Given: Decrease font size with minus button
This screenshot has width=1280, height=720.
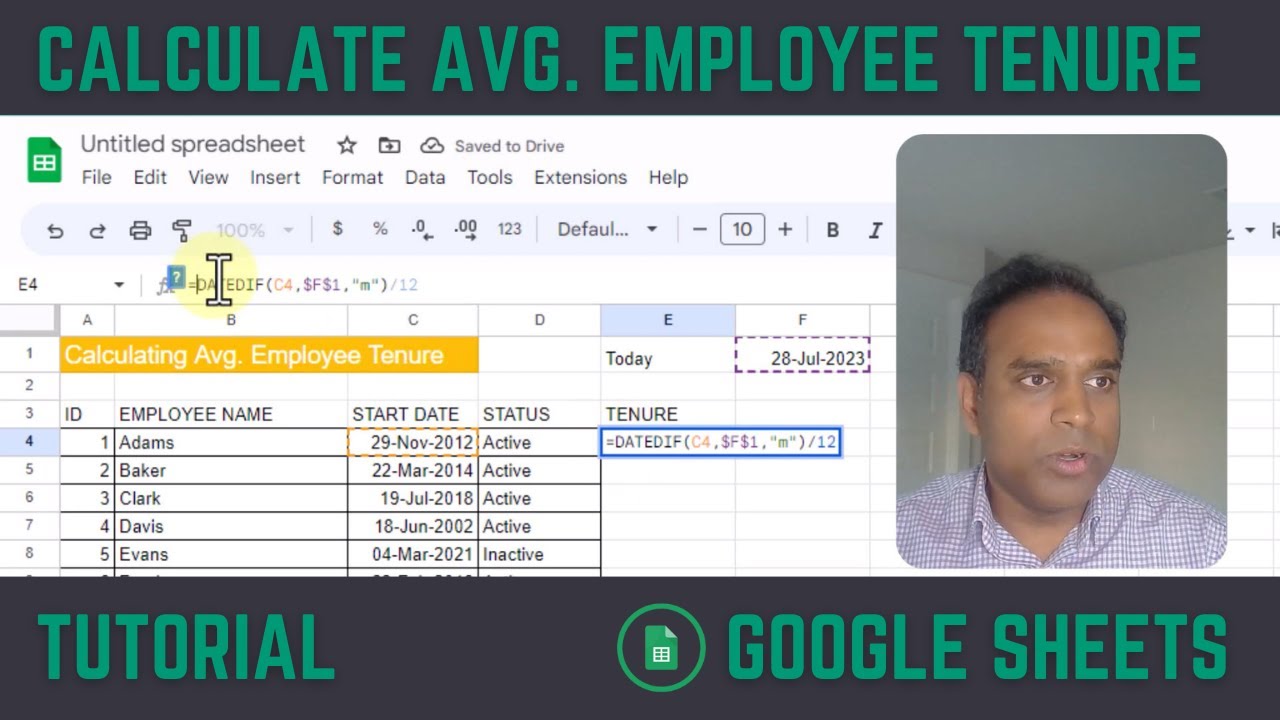Looking at the screenshot, I should point(699,229).
